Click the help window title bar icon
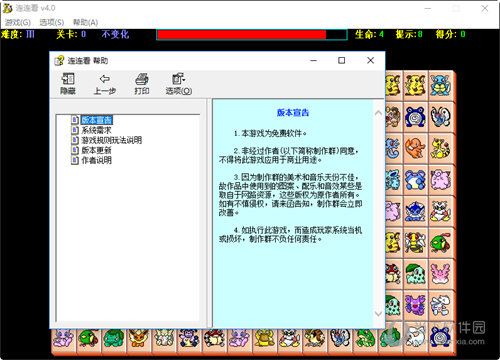Screen dimensions: 500x360 [x=59, y=61]
